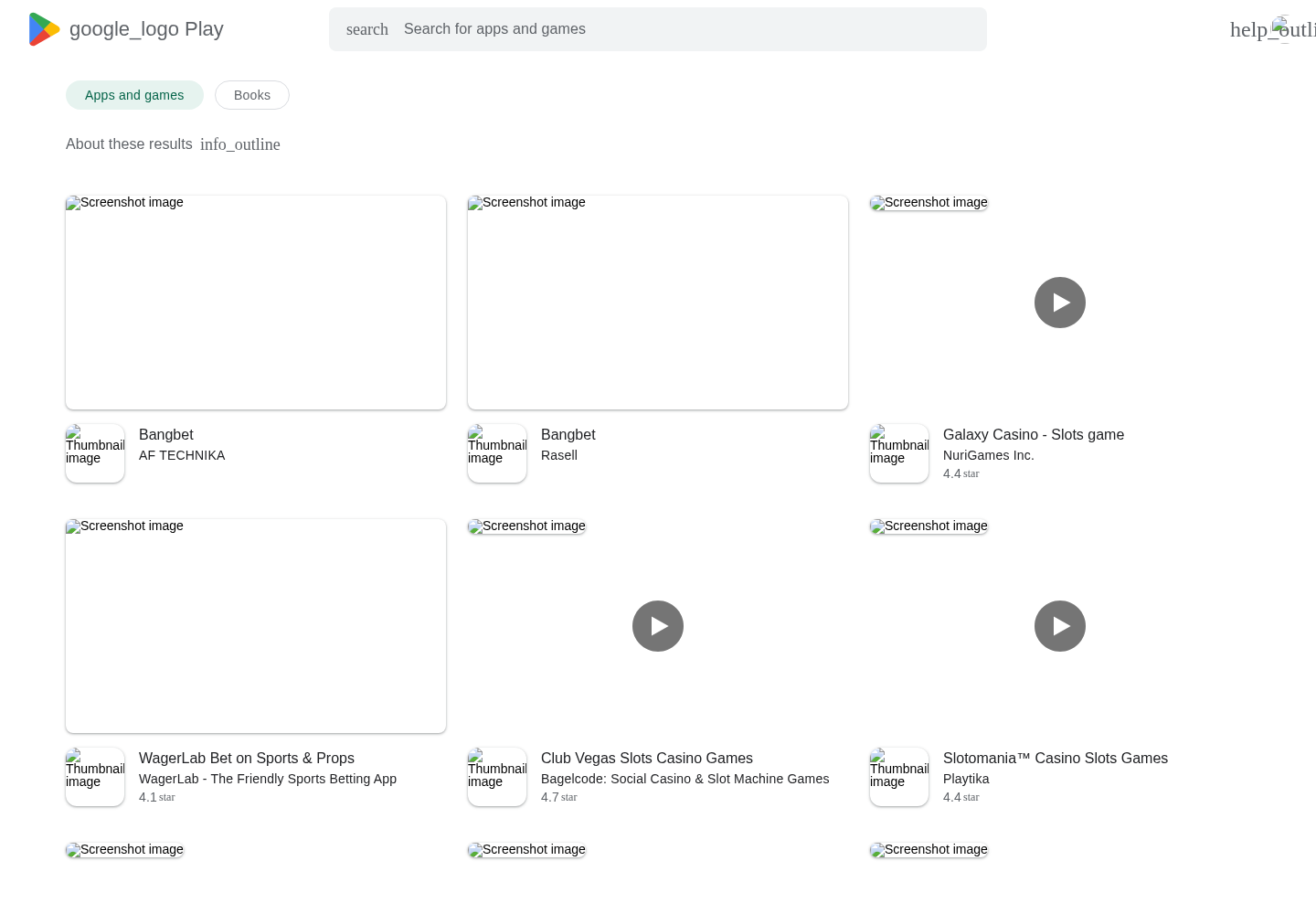Play the Slotomania preview video
This screenshot has width=1316, height=914.
(1060, 626)
